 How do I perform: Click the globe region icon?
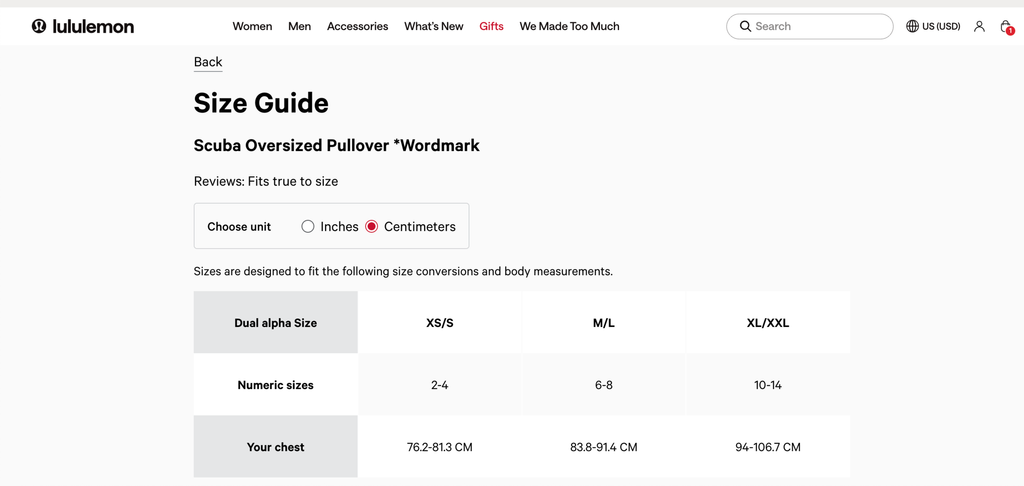pos(912,26)
